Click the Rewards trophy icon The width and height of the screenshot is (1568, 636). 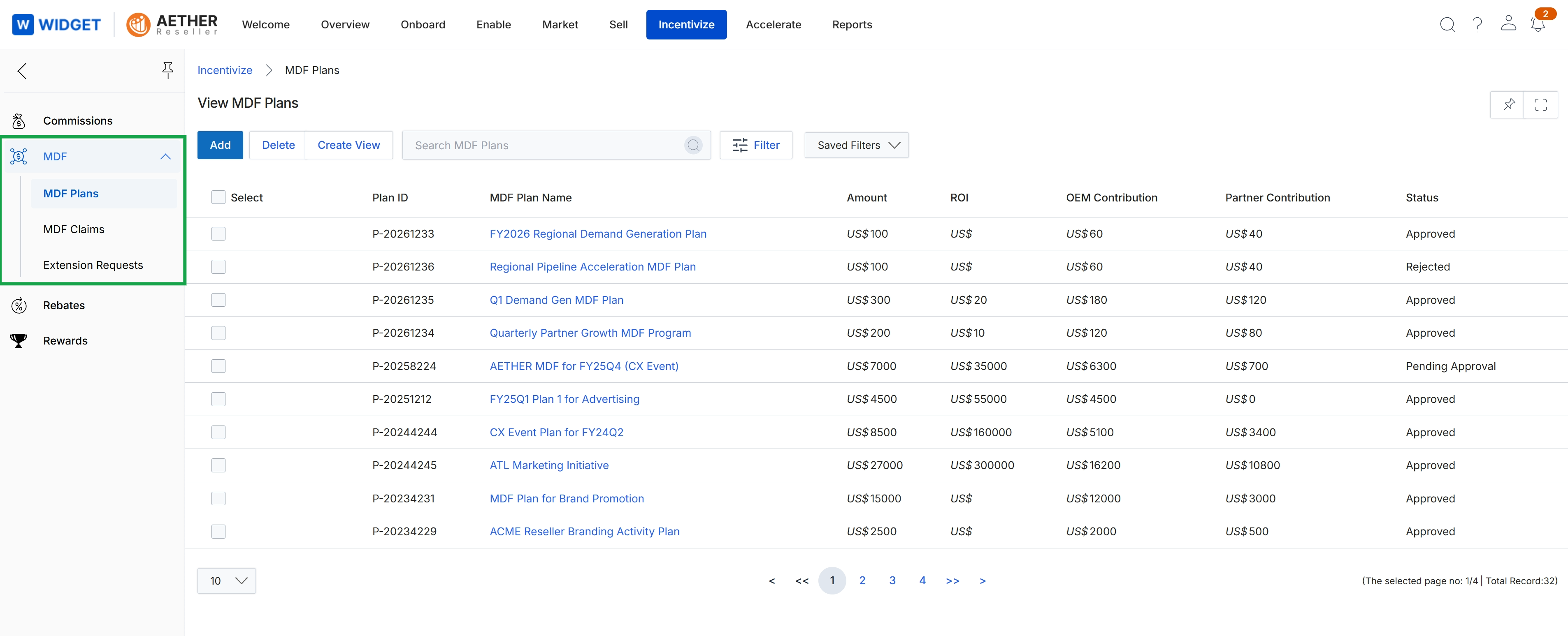19,341
